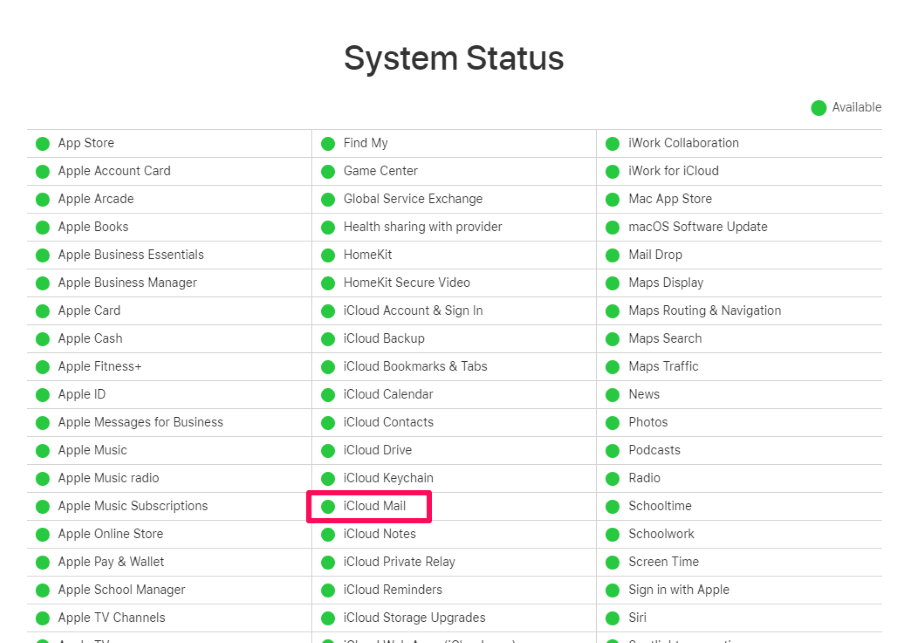
Task: Click the green dot next to Apple Pay & Wallet
Action: point(43,563)
